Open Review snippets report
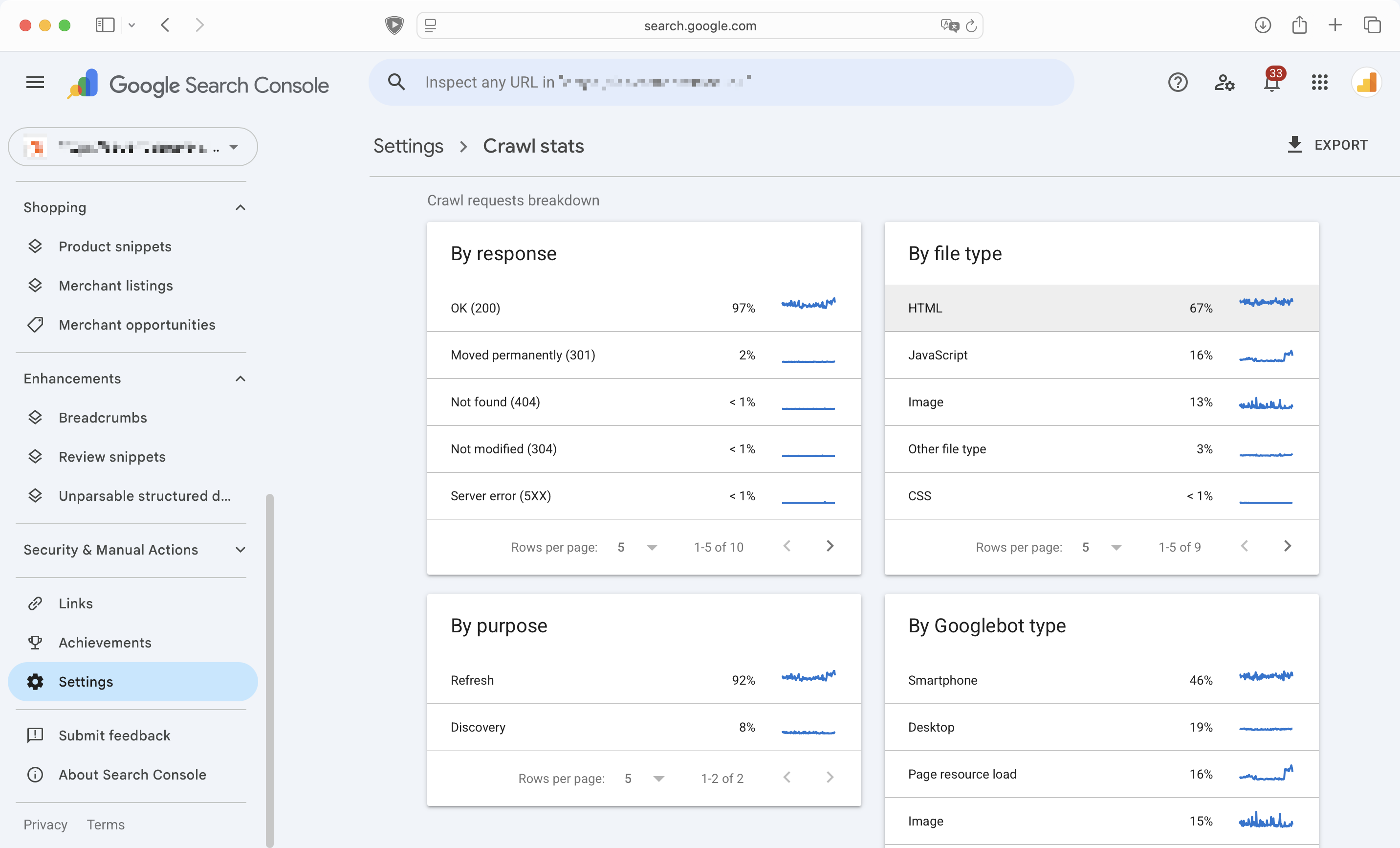 (112, 456)
